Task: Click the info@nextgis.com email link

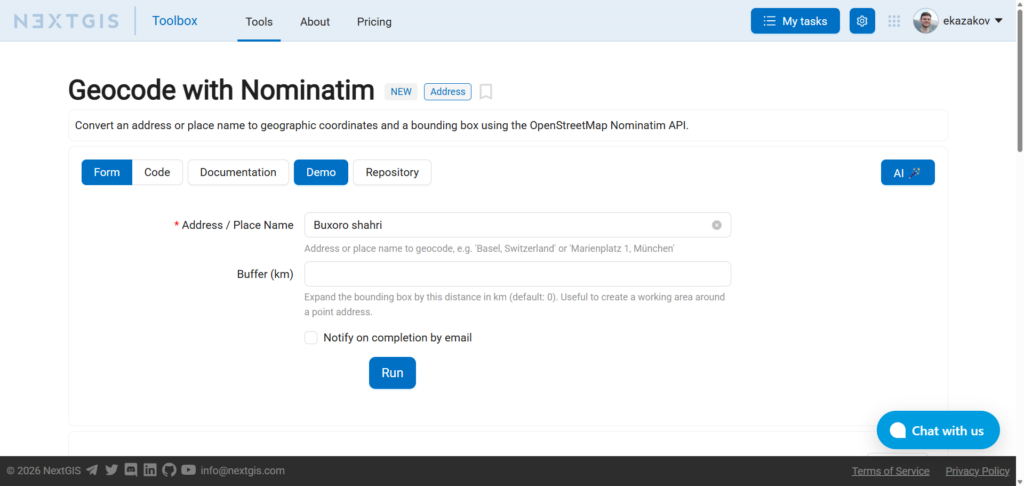Action: 242,470
